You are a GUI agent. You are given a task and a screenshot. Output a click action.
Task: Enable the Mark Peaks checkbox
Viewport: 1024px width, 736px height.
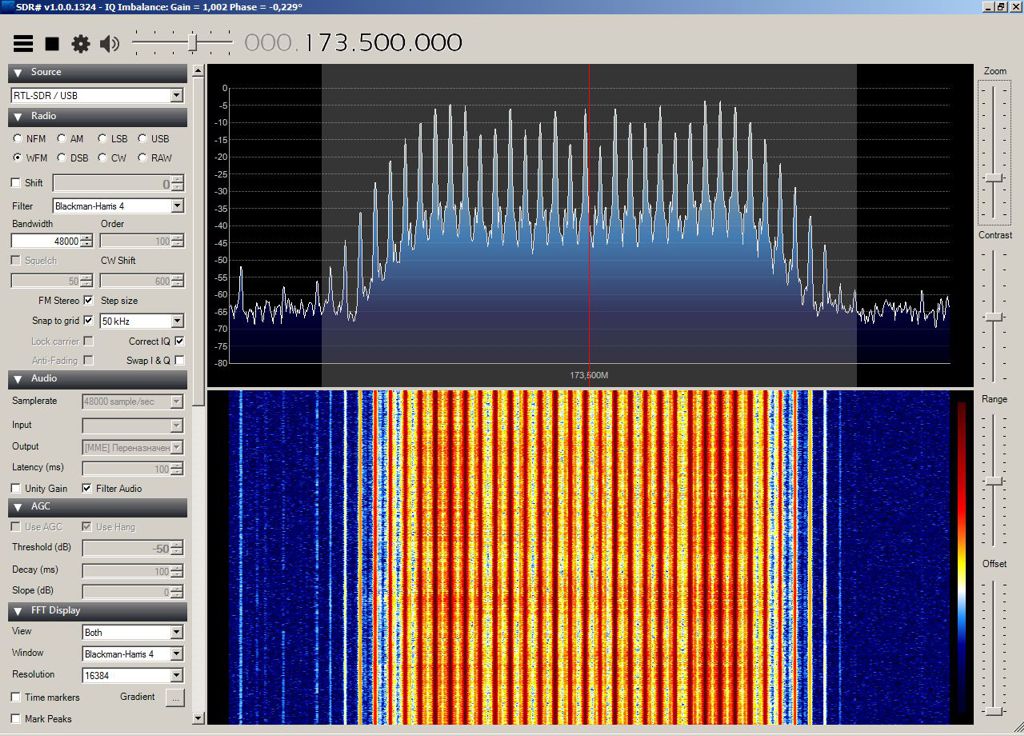pos(16,719)
